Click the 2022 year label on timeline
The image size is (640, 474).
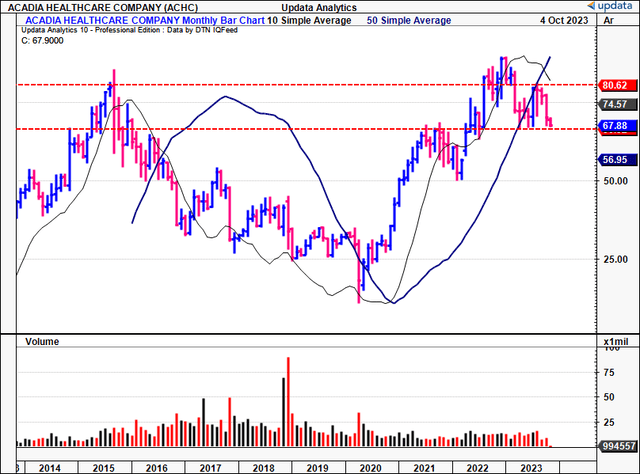coord(478,468)
